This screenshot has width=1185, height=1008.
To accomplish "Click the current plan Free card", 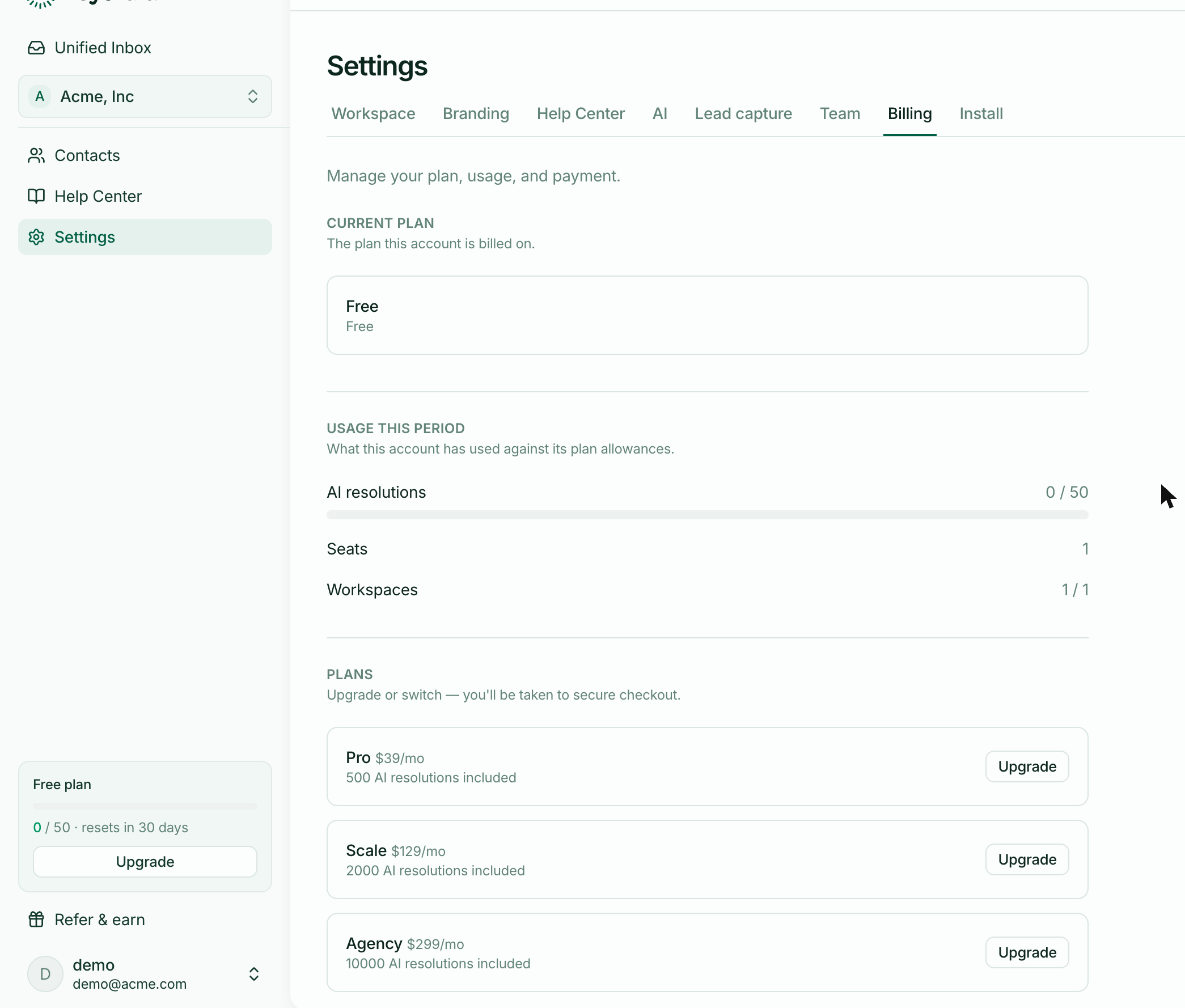I will click(x=707, y=315).
